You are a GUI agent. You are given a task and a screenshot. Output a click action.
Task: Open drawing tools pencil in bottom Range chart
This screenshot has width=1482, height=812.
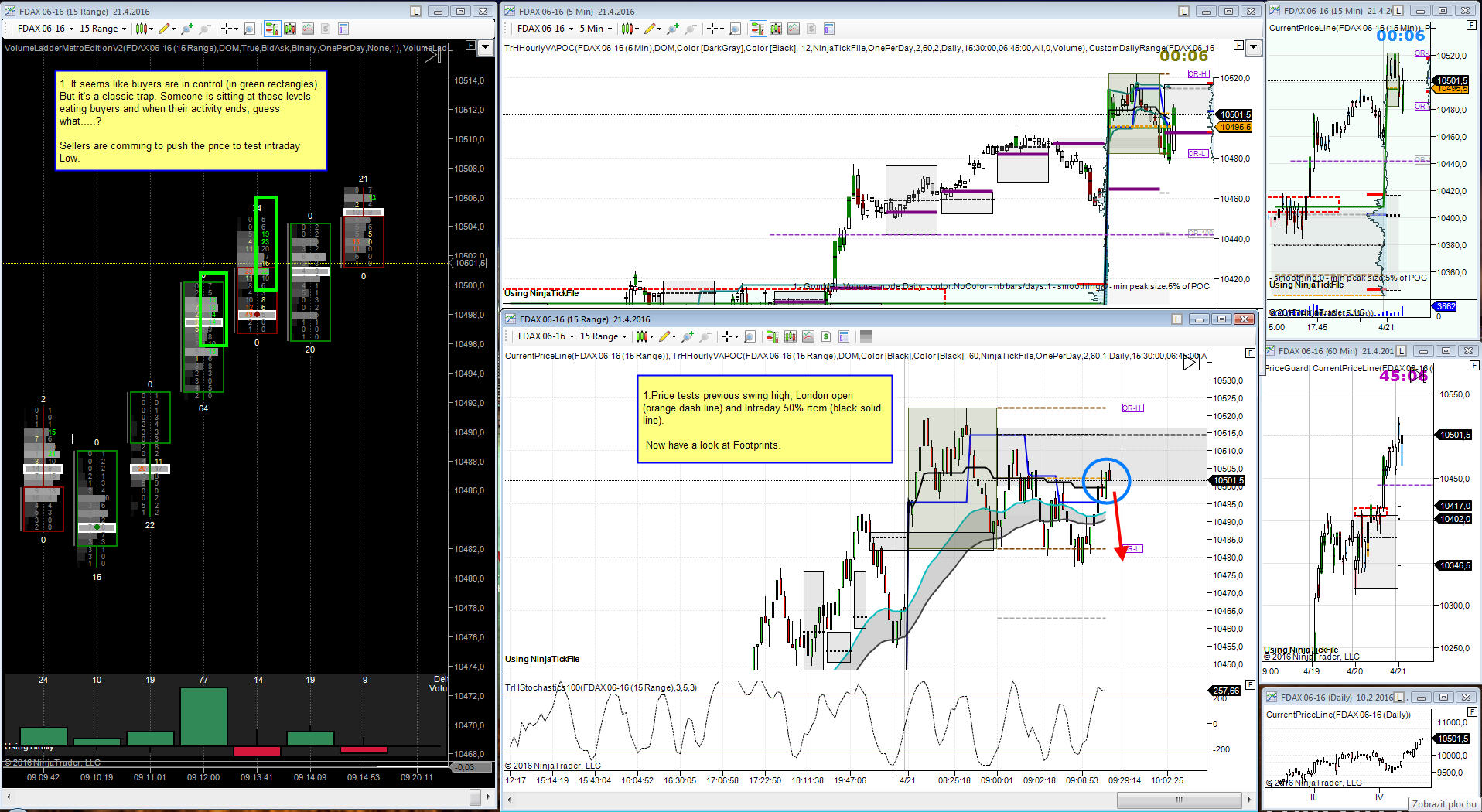(x=667, y=336)
